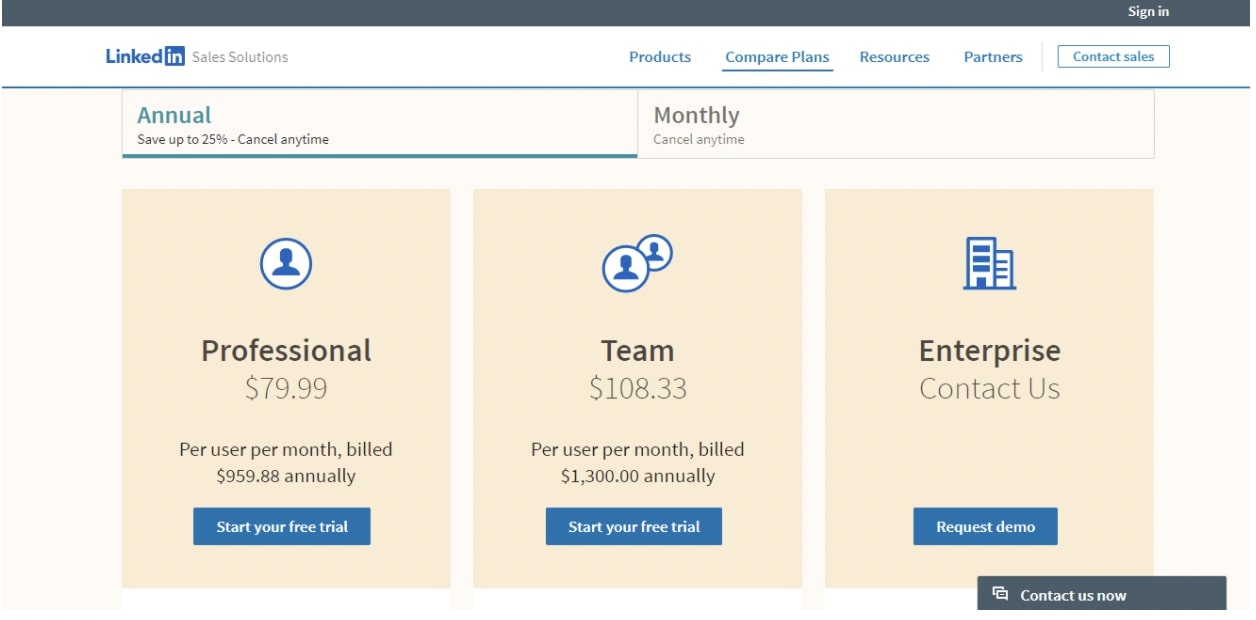Open the Products menu

(x=660, y=57)
